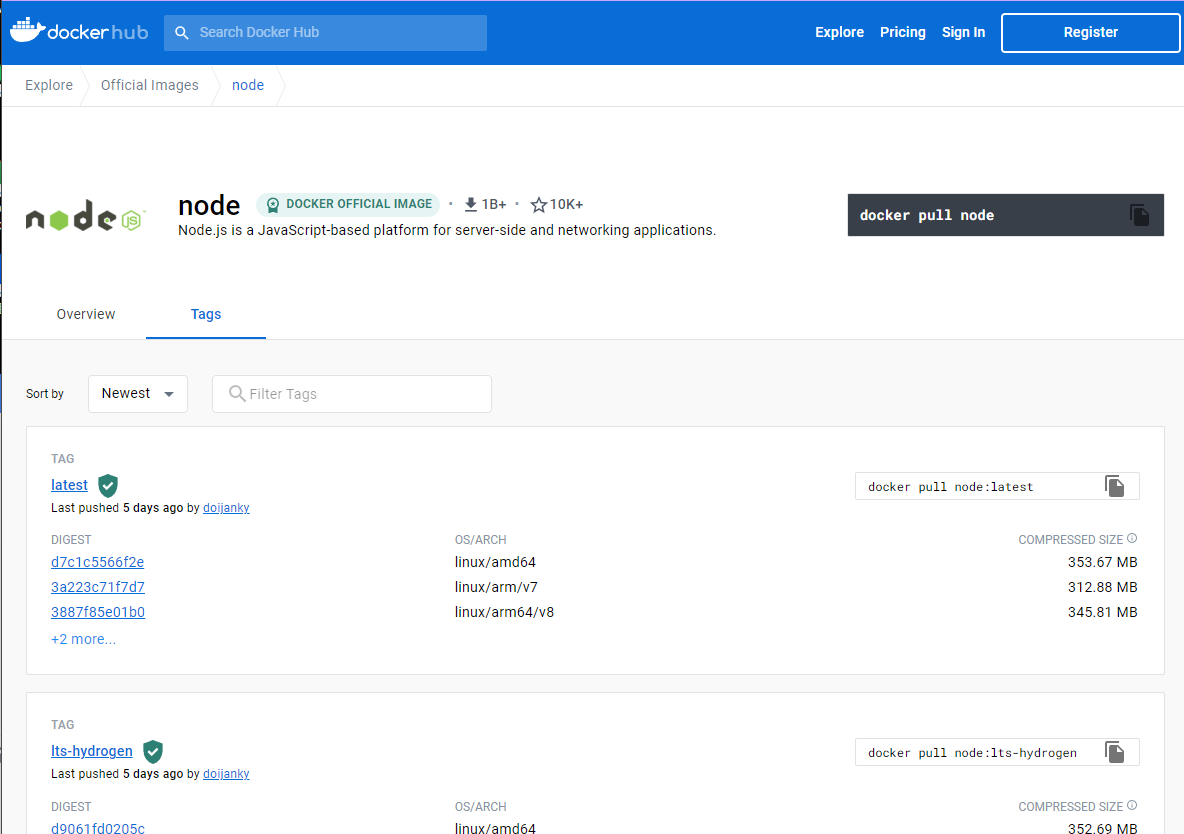Click the 312.88 MB size value

pos(1102,587)
